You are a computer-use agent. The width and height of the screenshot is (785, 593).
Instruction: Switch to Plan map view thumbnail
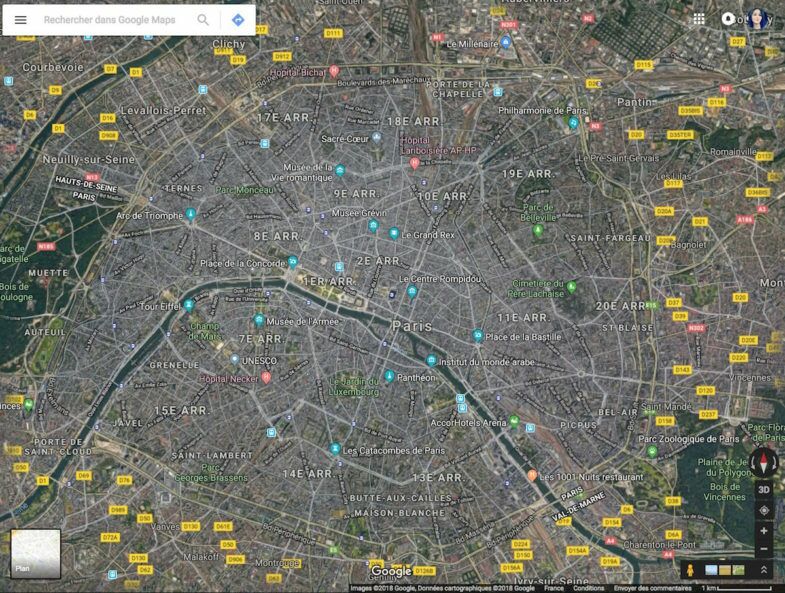point(36,553)
